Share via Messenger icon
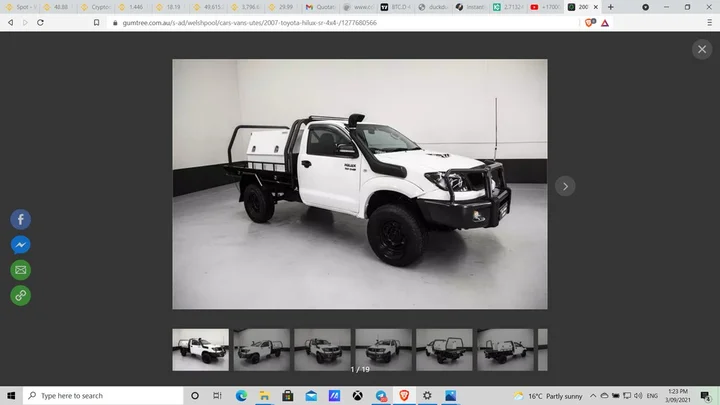This screenshot has height=405, width=720. (x=20, y=245)
